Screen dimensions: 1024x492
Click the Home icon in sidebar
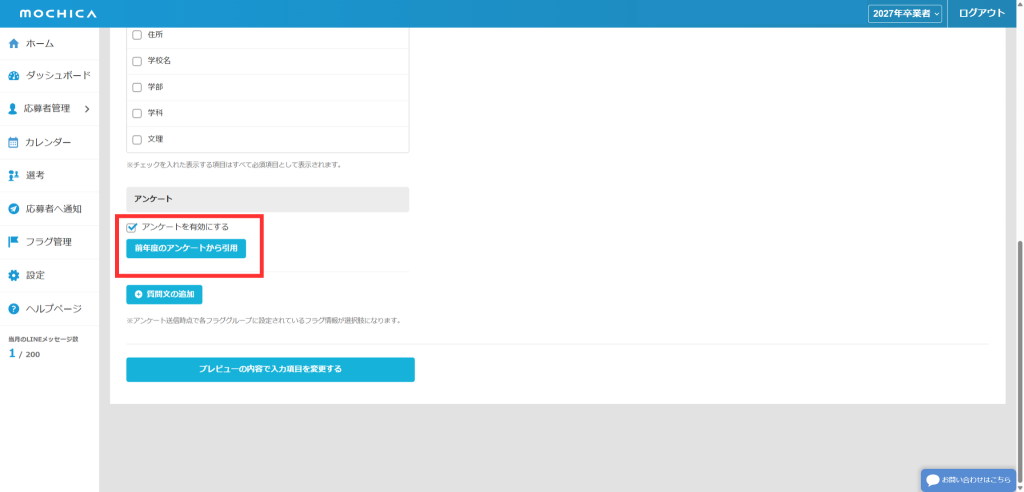(x=14, y=44)
